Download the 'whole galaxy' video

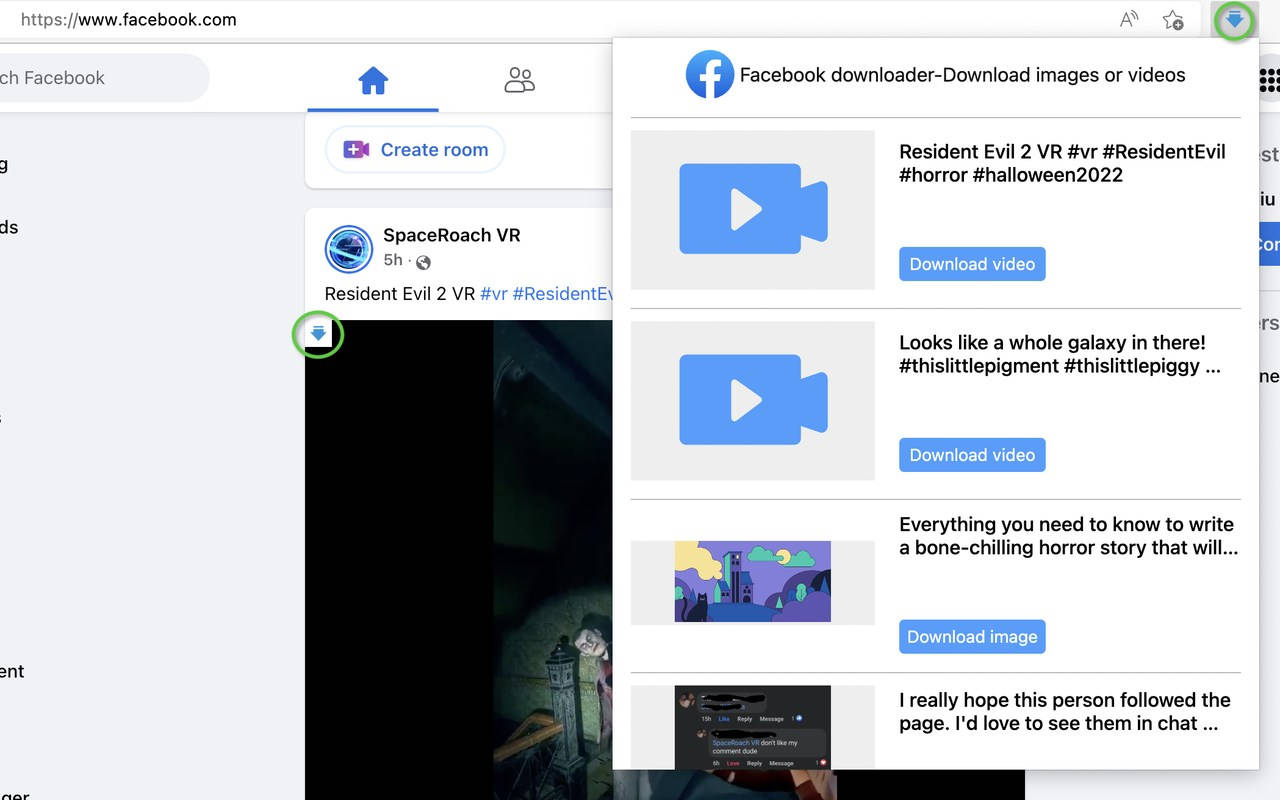[972, 455]
